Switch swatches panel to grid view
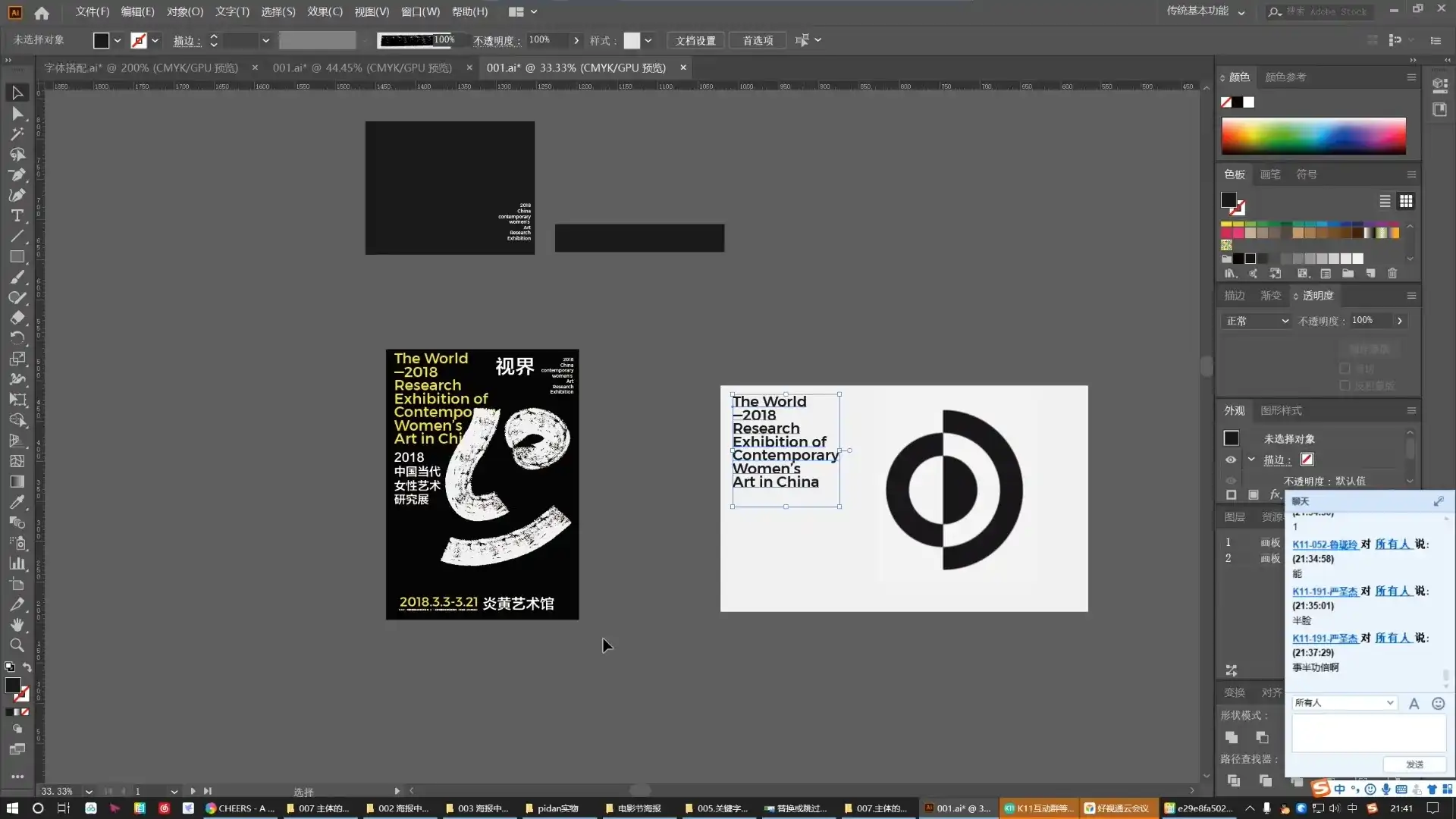The image size is (1456, 819). [x=1406, y=201]
